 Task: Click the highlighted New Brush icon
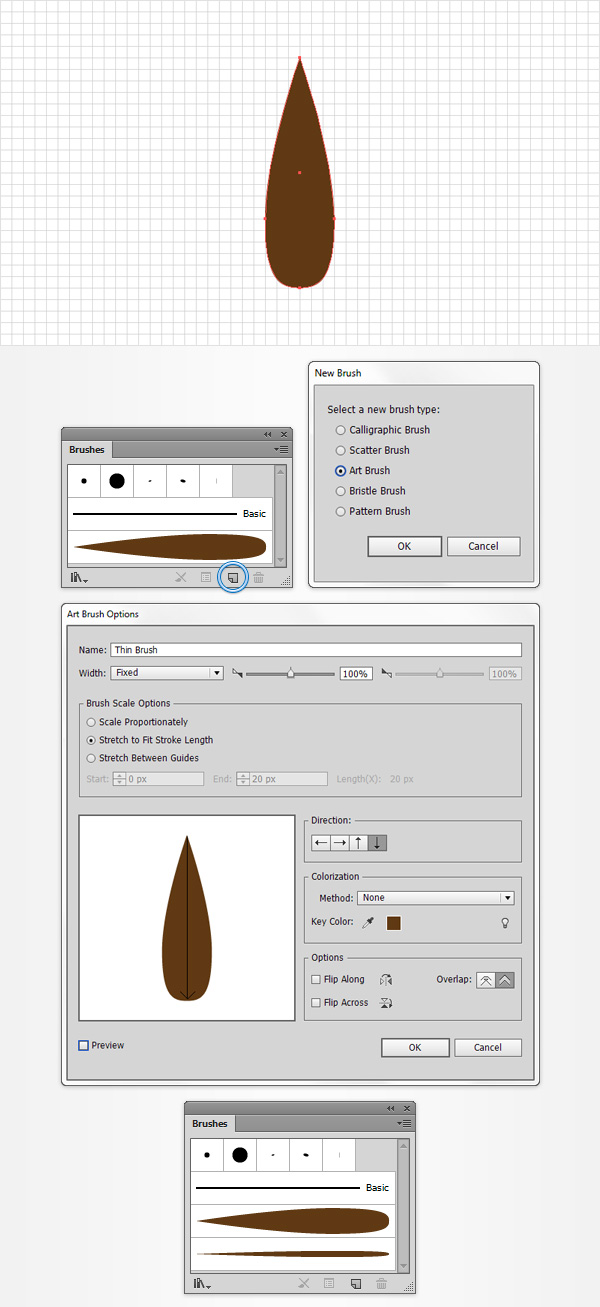(x=232, y=577)
